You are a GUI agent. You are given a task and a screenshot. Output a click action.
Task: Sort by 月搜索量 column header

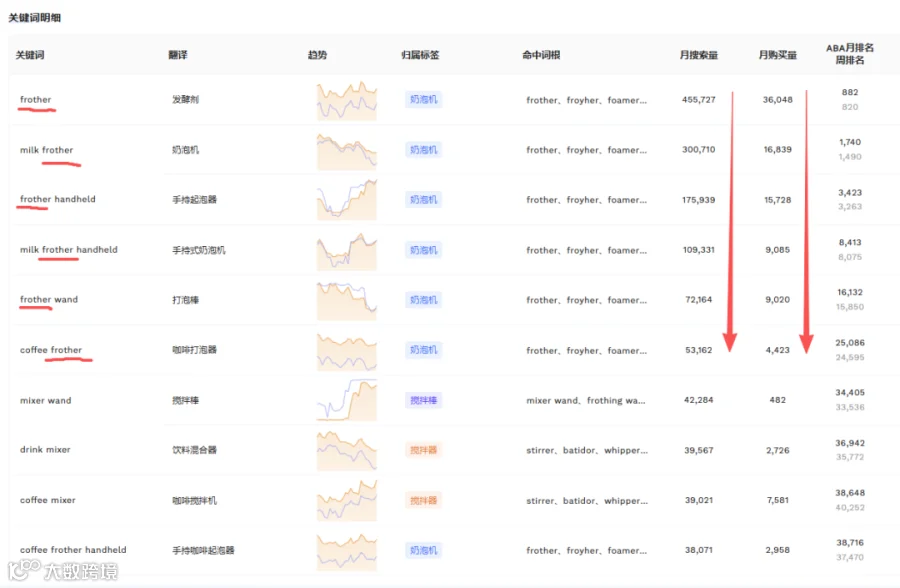click(x=699, y=55)
